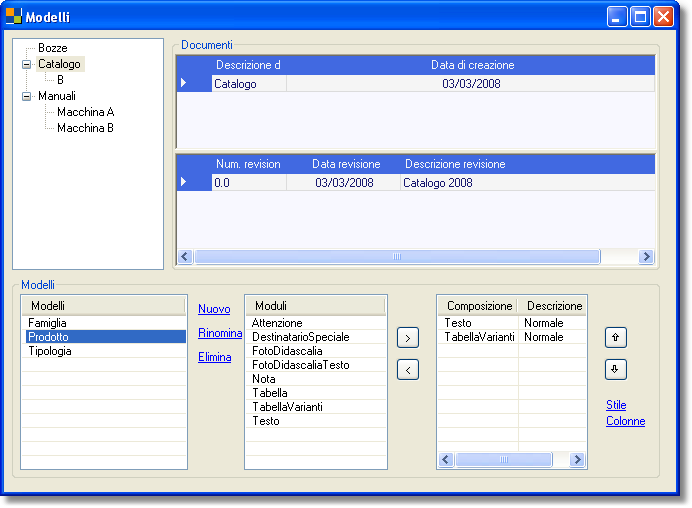
Task: Click right scroll arrow of Composizione list
Action: (x=577, y=459)
